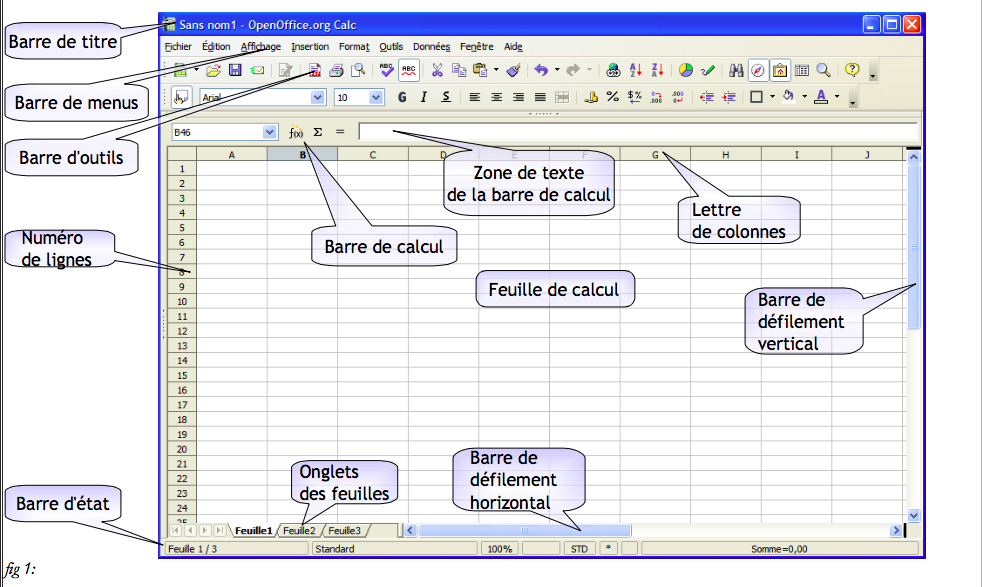Viewport: 982px width, 587px height.
Task: Sort ascending A to Z
Action: (x=636, y=70)
